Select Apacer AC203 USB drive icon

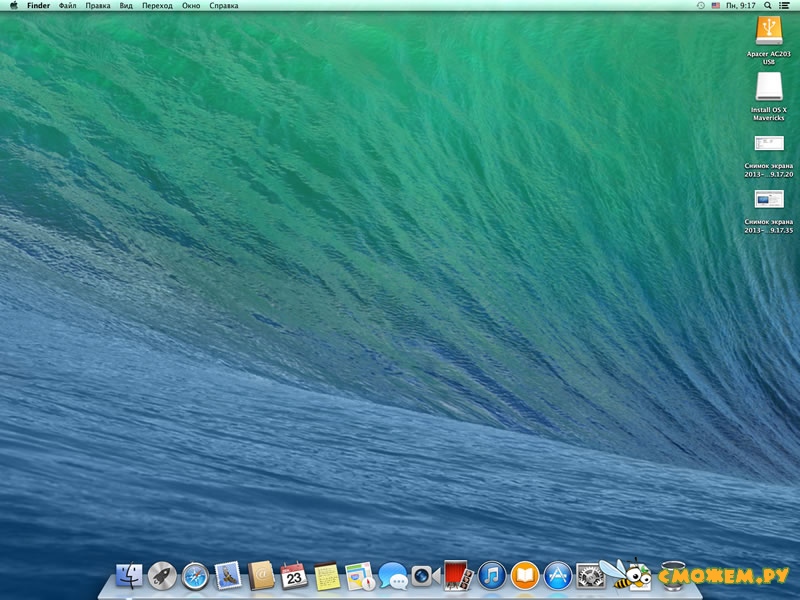(x=768, y=31)
